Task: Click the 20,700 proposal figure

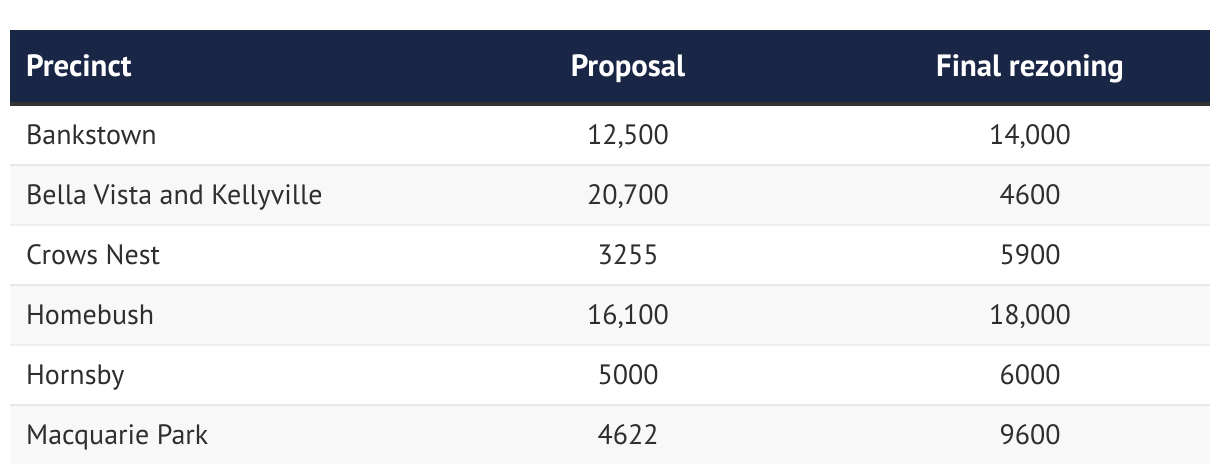Action: tap(628, 195)
